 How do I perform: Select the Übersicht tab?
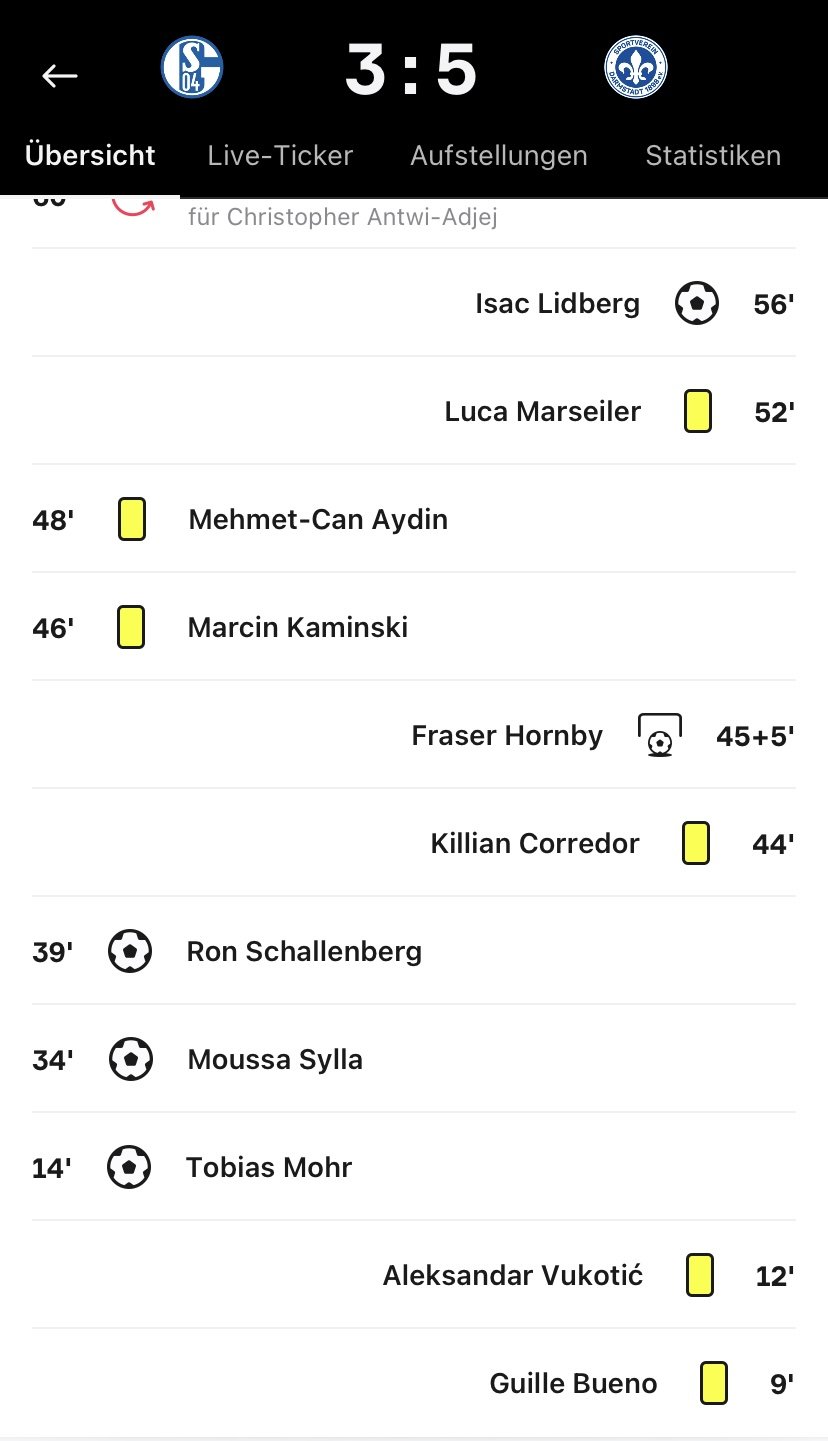[x=90, y=156]
